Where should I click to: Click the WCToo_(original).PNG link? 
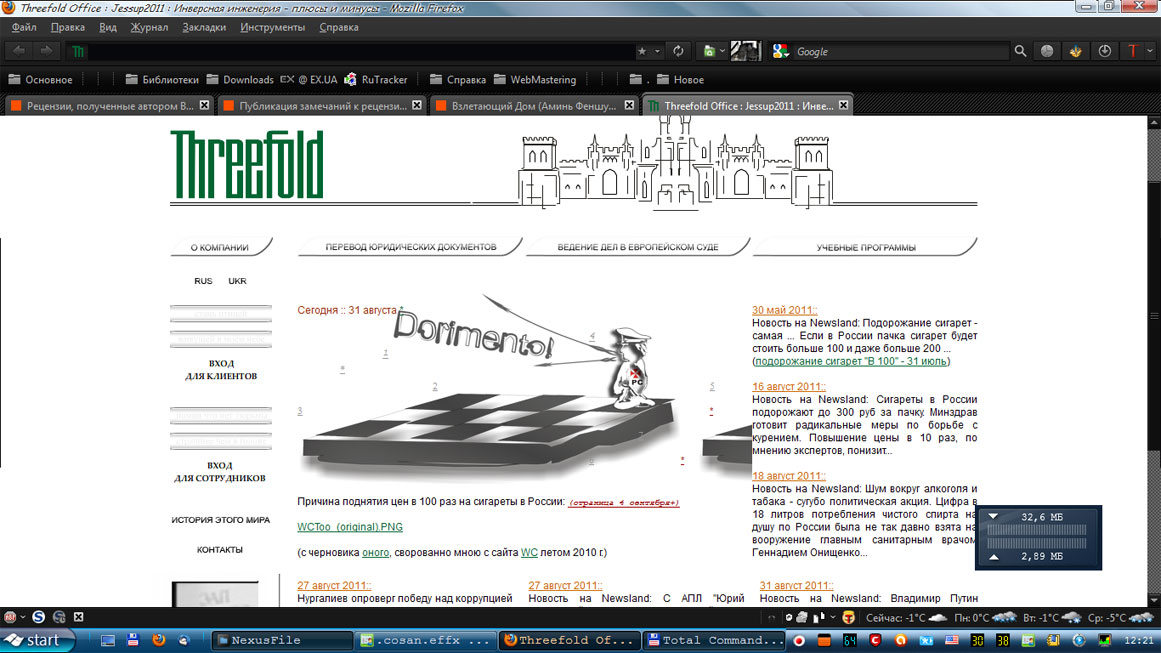pos(350,527)
